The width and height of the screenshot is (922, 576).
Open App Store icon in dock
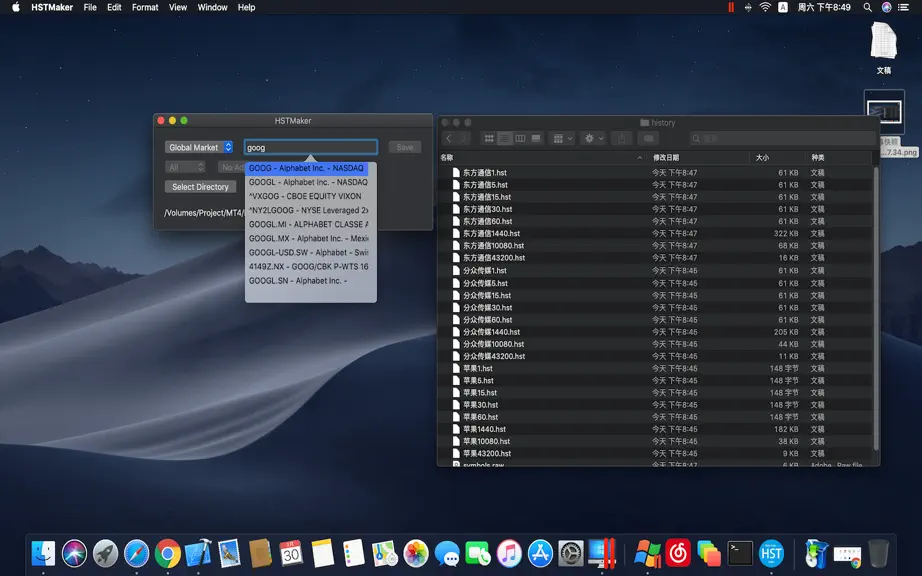(x=540, y=554)
